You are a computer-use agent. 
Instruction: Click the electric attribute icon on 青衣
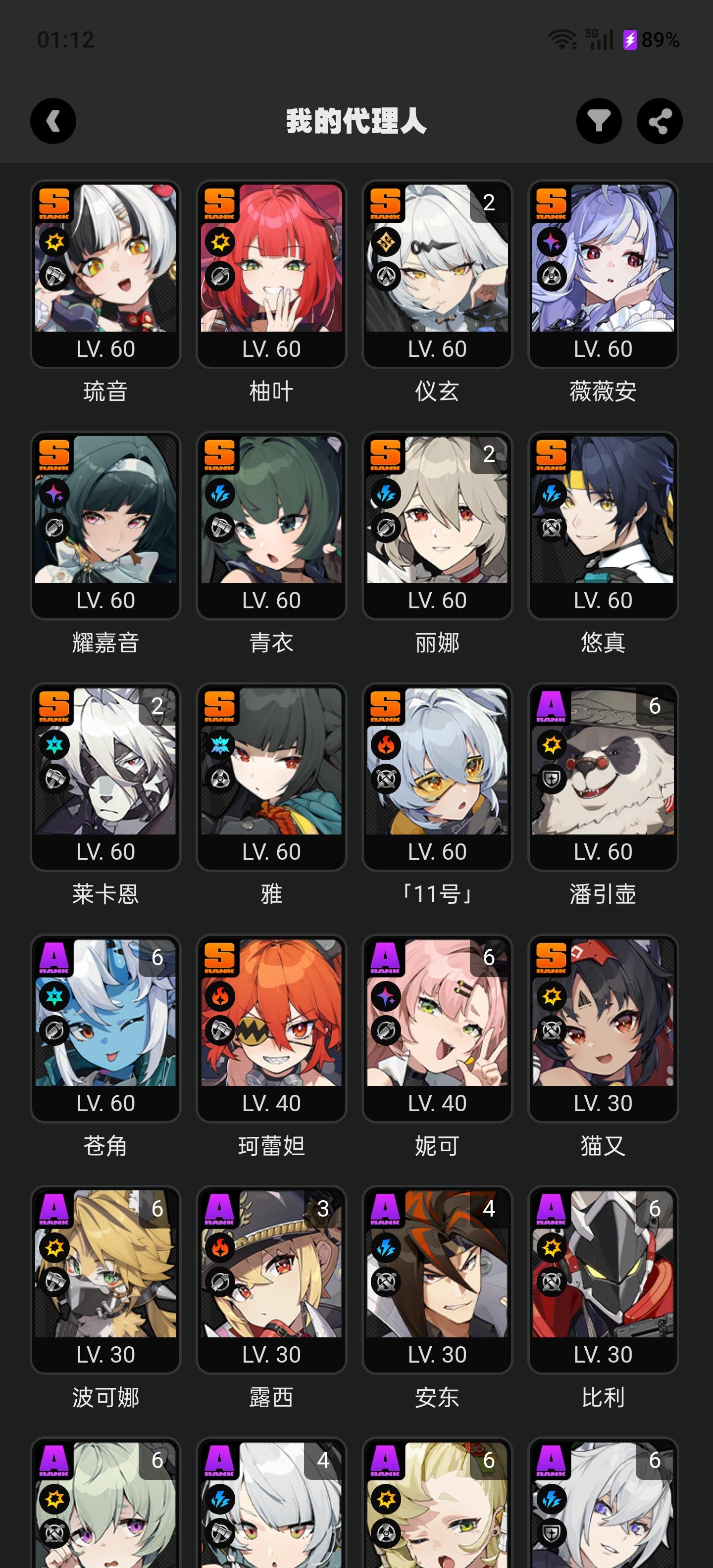tap(220, 493)
